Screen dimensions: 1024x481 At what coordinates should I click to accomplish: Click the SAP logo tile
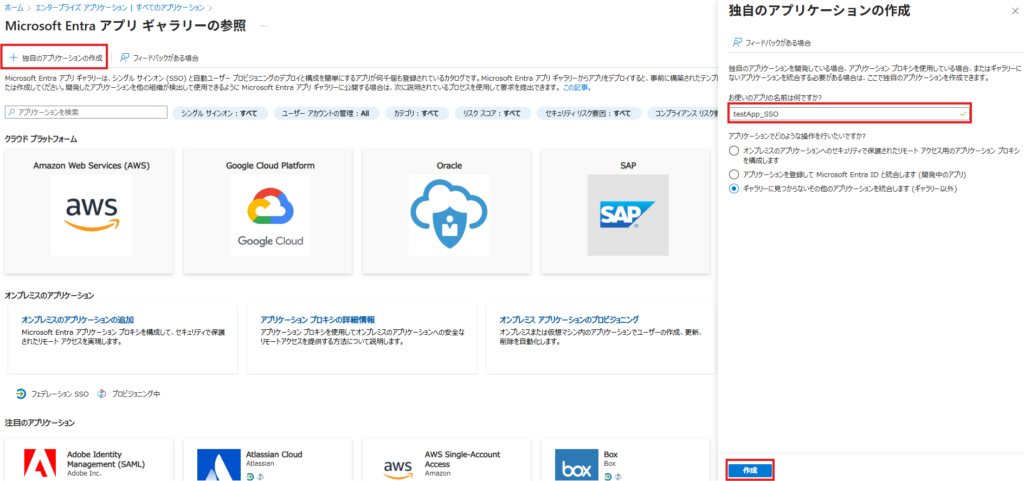click(627, 213)
